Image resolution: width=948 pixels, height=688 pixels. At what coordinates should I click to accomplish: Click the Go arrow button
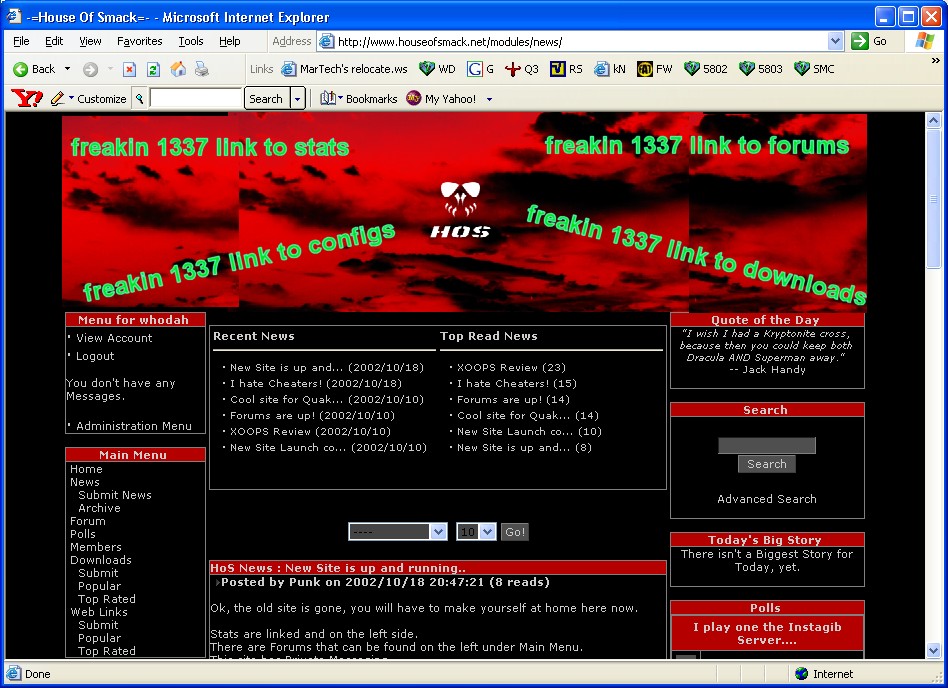pos(860,41)
